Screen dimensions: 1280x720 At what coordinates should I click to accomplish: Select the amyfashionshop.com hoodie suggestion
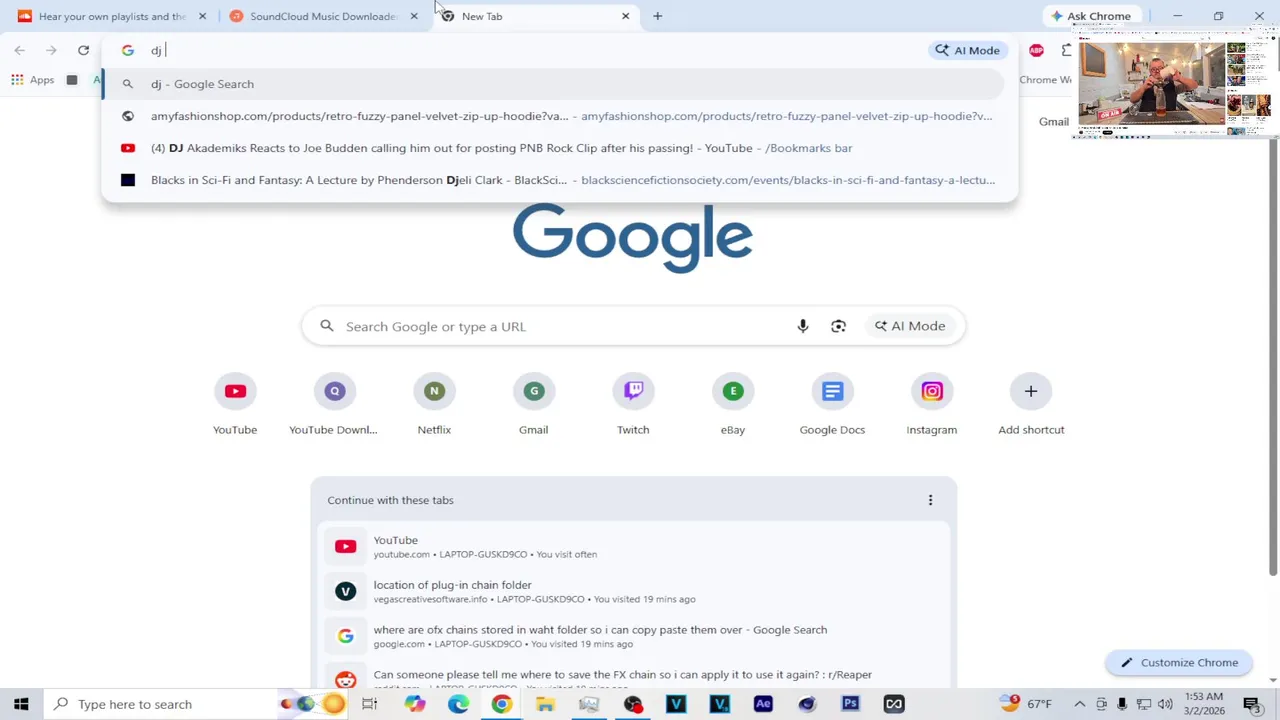(x=560, y=116)
